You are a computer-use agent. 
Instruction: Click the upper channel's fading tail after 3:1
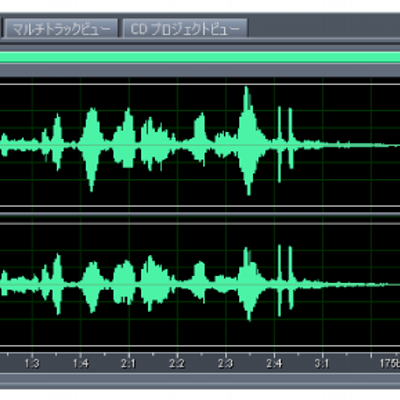click(360, 145)
